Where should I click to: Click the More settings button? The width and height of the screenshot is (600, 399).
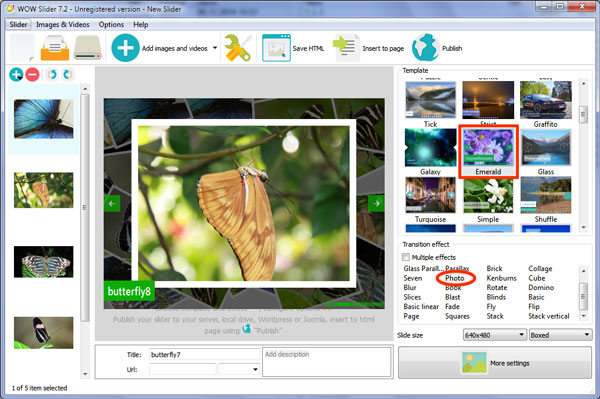[495, 363]
